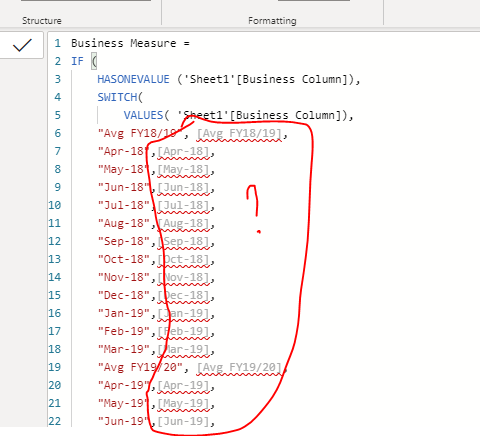This screenshot has width=480, height=436.
Task: Commit the formula with the checkmark icon
Action: [x=22, y=45]
